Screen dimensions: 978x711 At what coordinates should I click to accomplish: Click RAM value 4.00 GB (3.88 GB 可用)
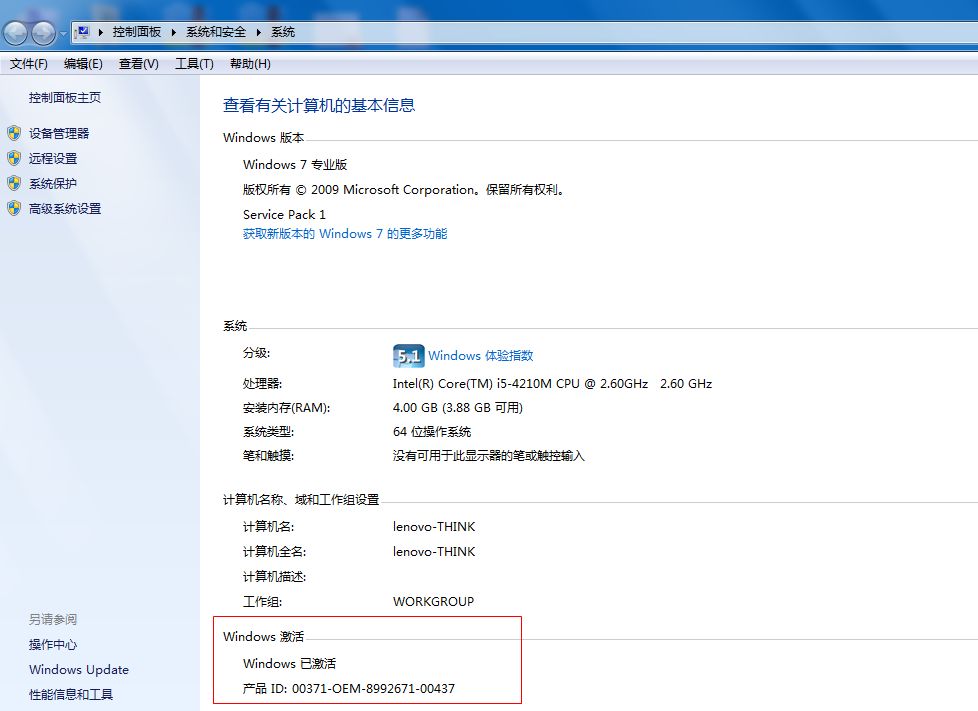(x=458, y=407)
